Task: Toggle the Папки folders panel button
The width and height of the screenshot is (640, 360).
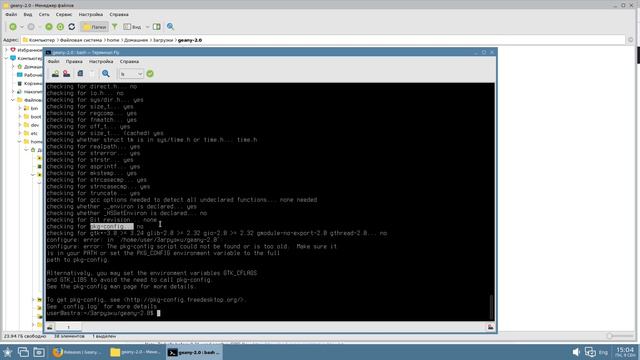Action: click(x=94, y=27)
